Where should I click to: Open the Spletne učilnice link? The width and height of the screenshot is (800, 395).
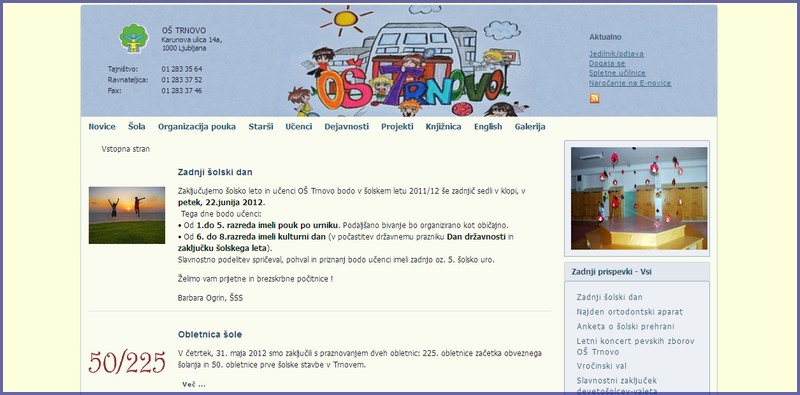(x=617, y=73)
